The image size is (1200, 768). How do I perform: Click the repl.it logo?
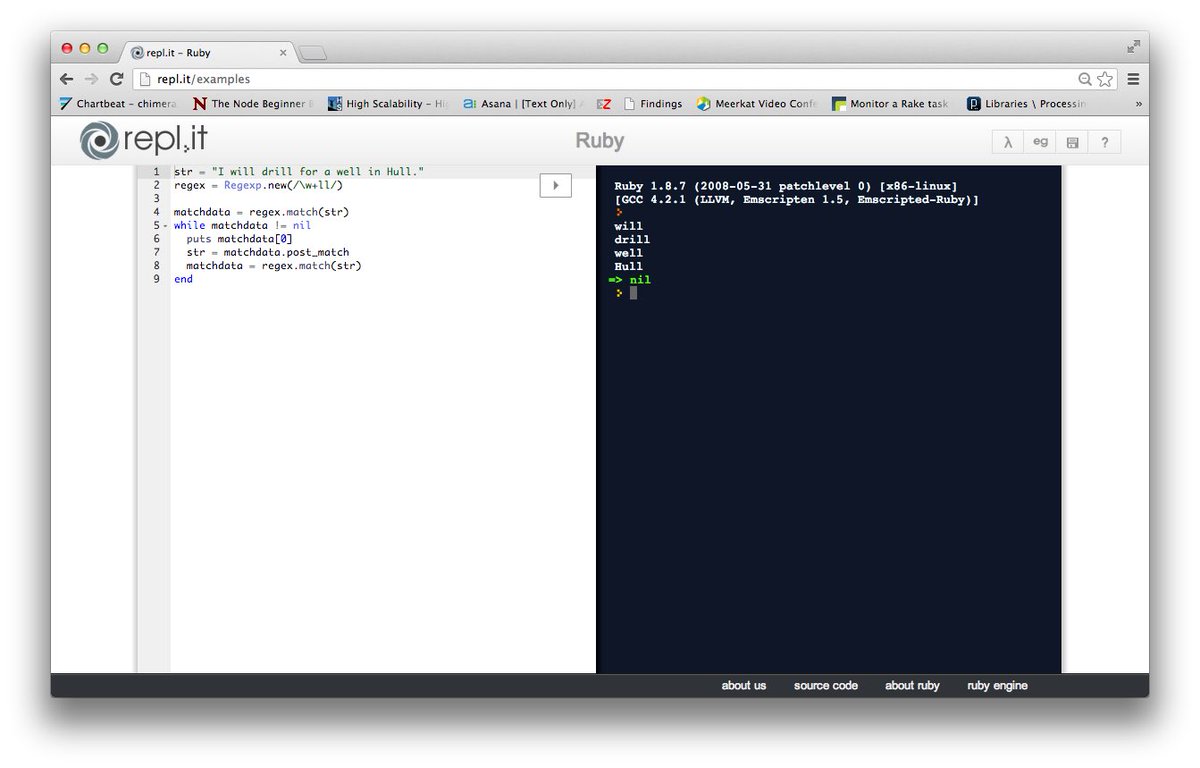142,140
